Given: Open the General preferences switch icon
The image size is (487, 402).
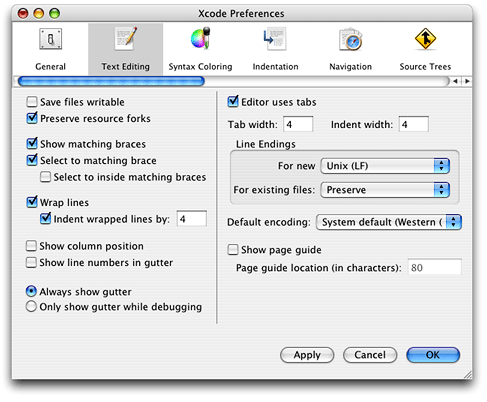Looking at the screenshot, I should 50,39.
